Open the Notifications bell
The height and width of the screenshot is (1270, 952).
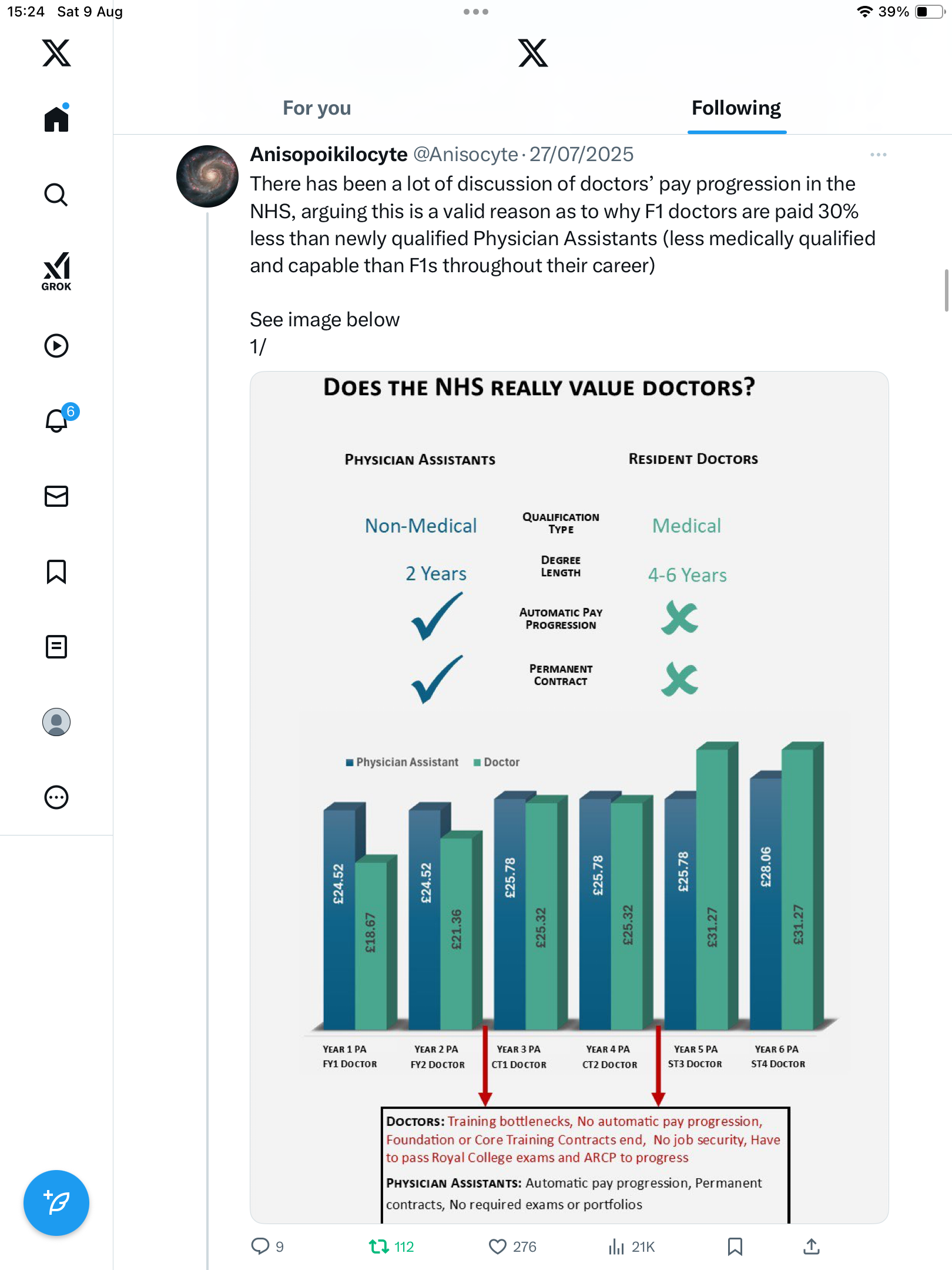pos(57,420)
